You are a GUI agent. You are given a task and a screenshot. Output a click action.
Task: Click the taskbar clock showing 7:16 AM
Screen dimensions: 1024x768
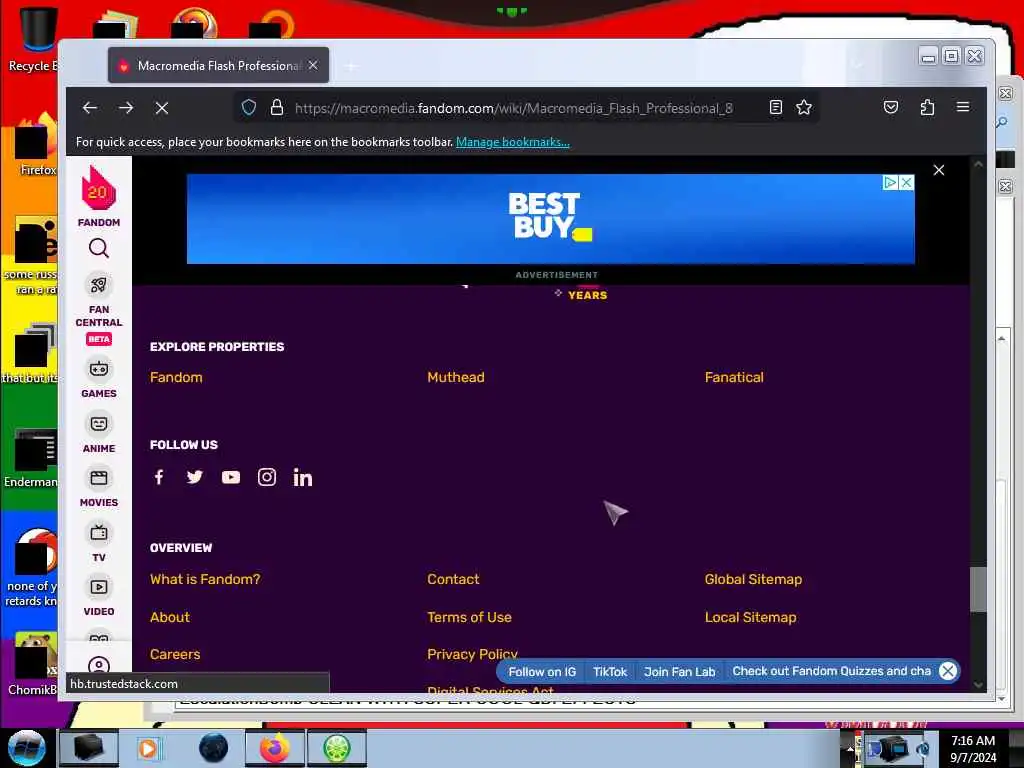(x=973, y=748)
